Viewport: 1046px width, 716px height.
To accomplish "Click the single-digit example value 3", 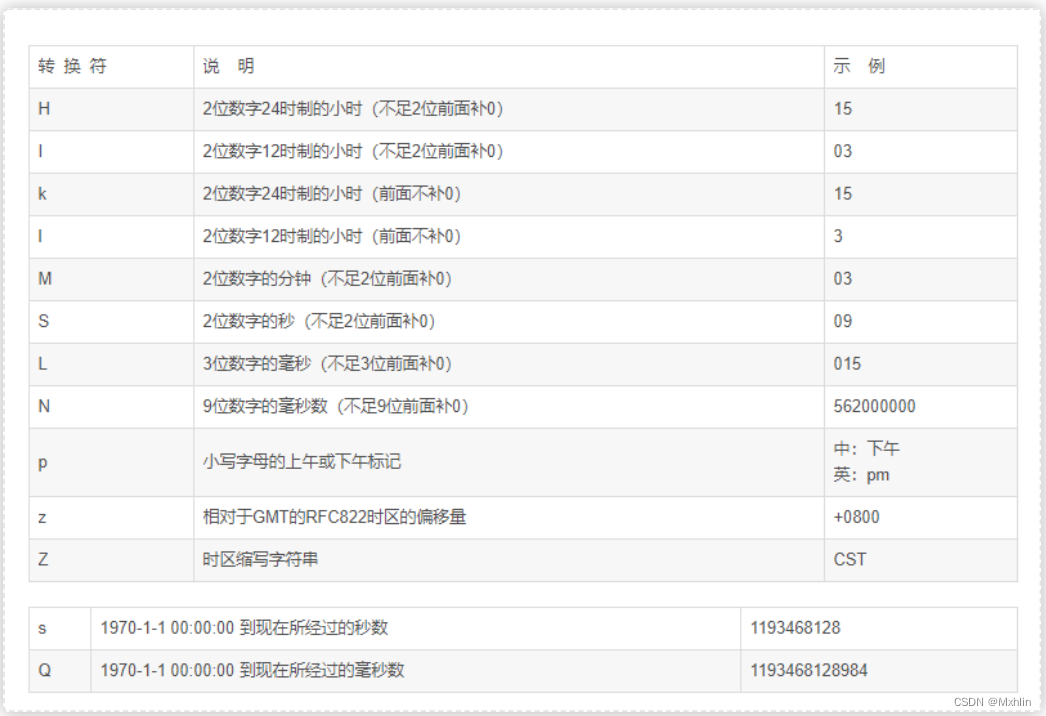I will pos(838,236).
